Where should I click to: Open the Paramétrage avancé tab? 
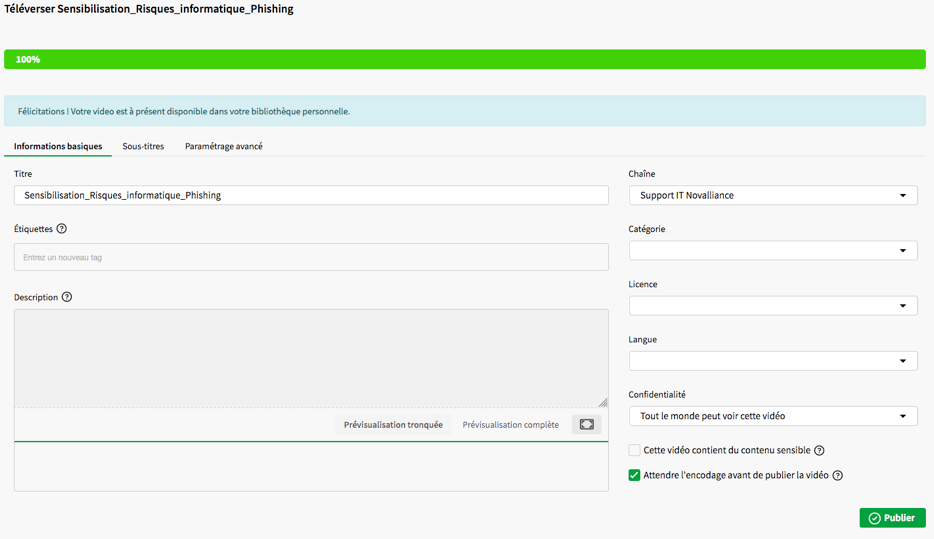point(224,146)
